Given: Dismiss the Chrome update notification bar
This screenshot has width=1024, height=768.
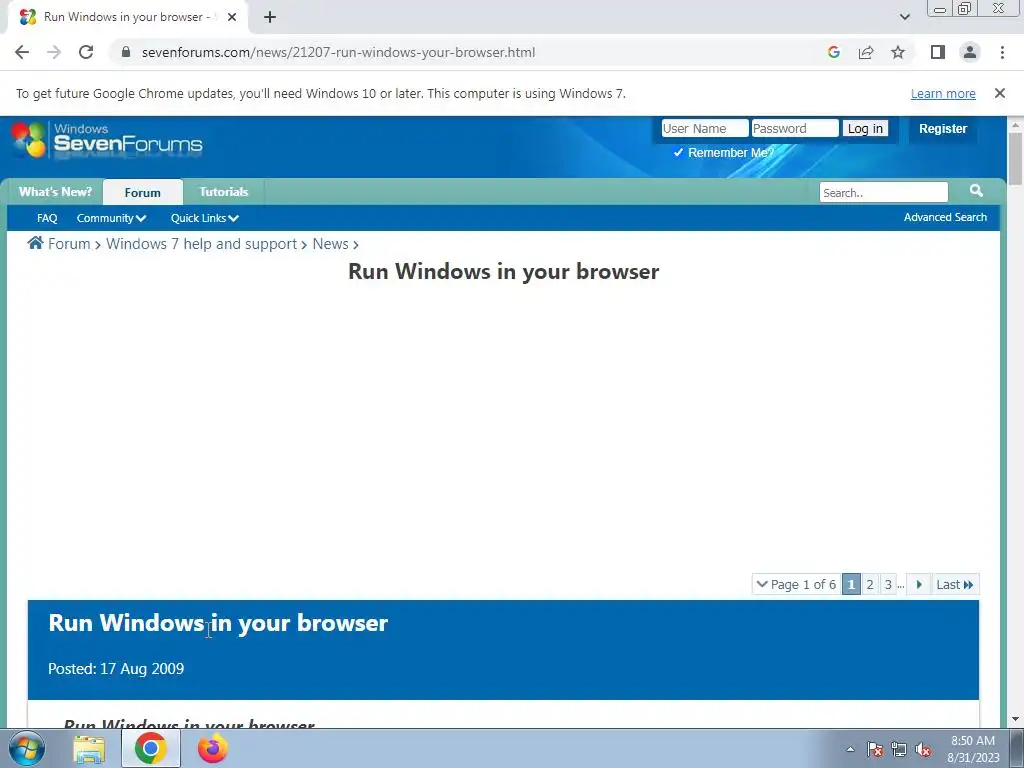Looking at the screenshot, I should 1000,93.
